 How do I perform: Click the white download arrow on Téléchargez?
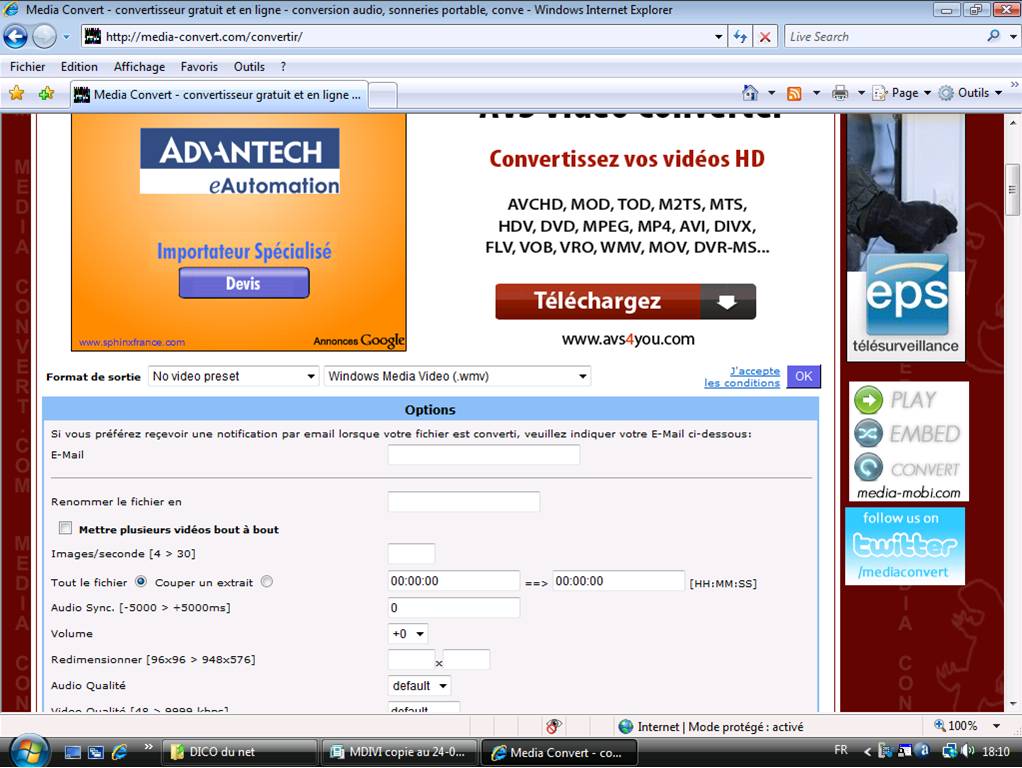tap(727, 302)
